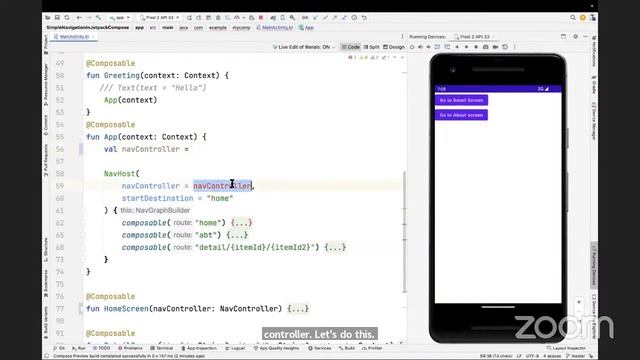Open Search Everywhere magnifier icon
The image size is (640, 360).
pyautogui.click(x=573, y=18)
